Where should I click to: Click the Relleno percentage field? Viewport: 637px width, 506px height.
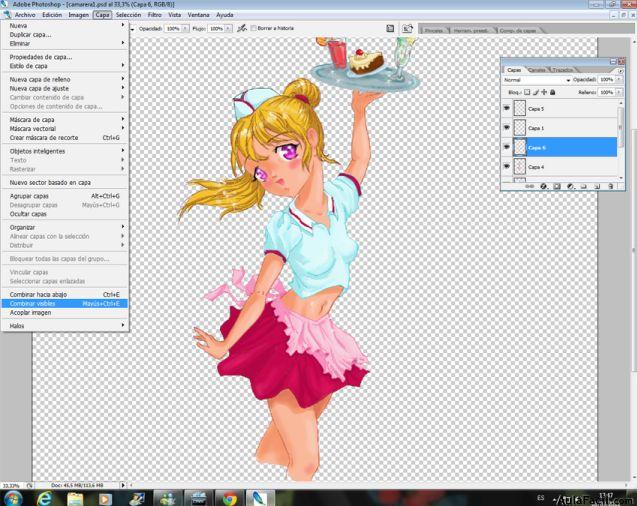point(607,92)
